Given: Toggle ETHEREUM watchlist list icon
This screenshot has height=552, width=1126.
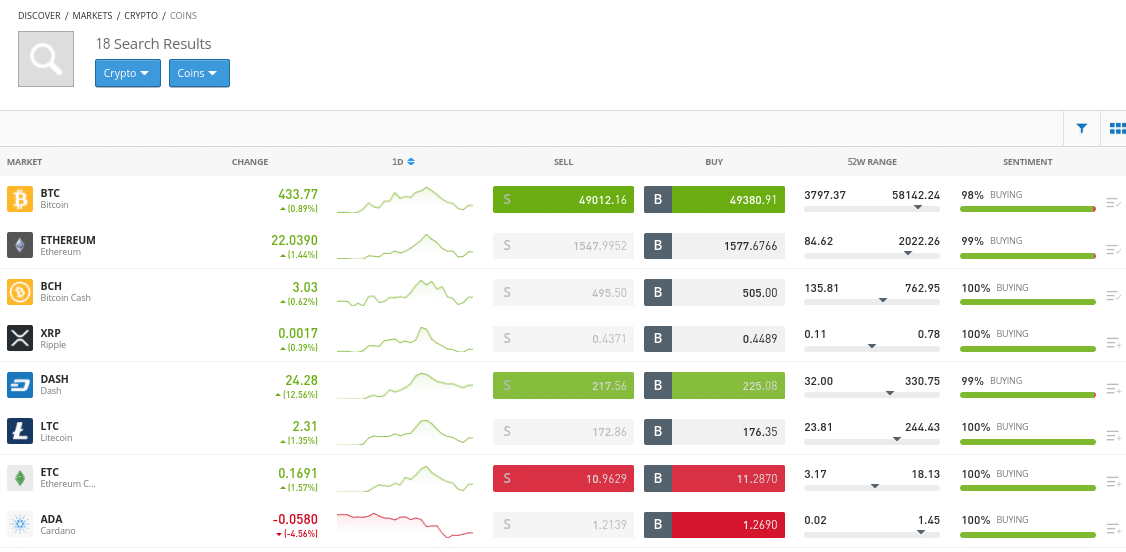Looking at the screenshot, I should 1114,250.
